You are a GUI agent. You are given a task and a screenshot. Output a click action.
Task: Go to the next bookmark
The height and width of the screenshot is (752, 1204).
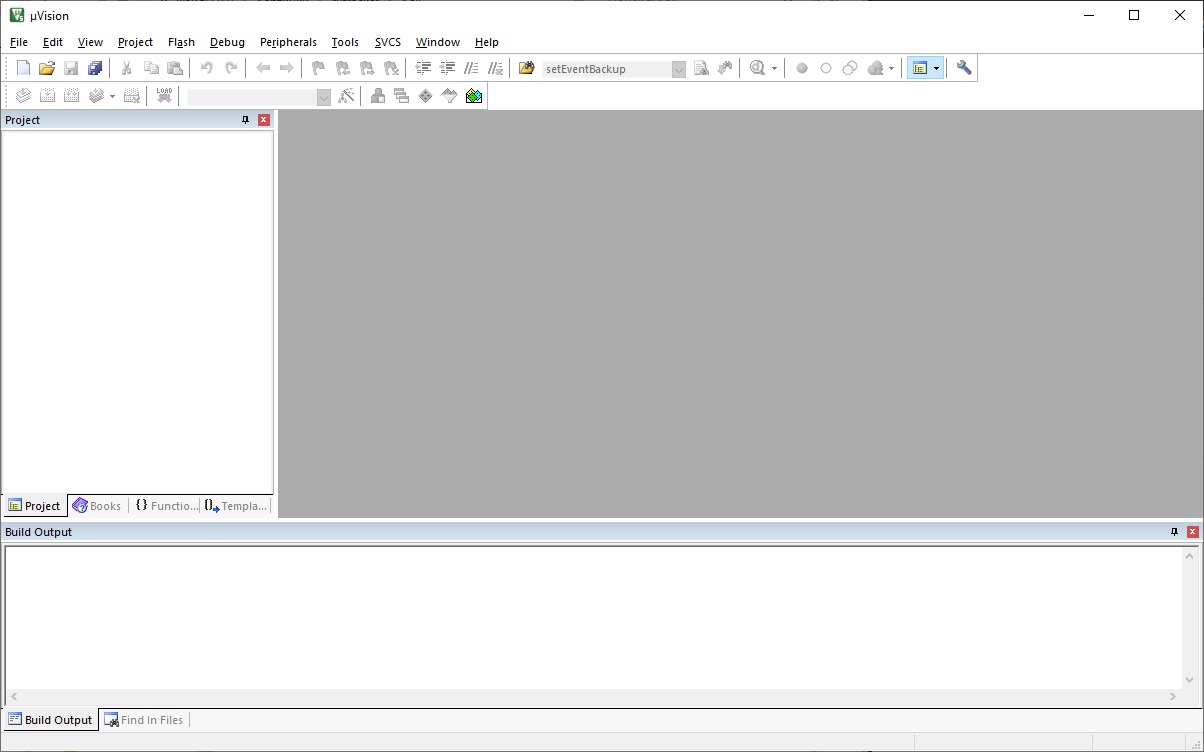click(x=367, y=68)
